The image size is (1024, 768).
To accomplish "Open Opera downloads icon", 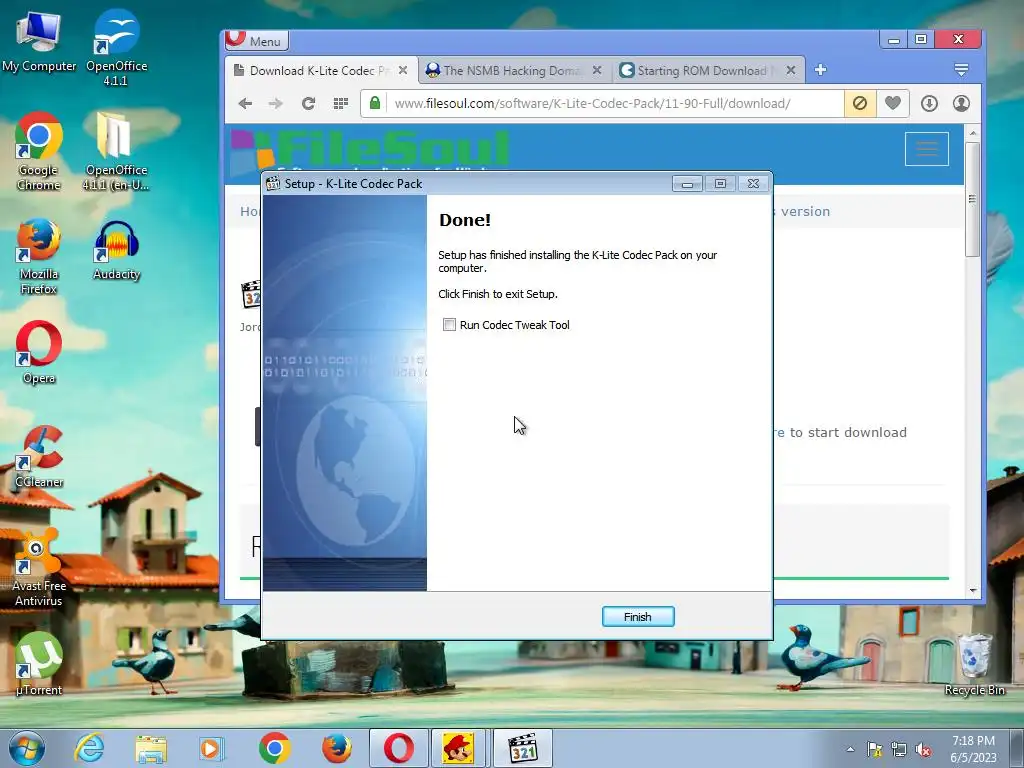I will pyautogui.click(x=929, y=103).
